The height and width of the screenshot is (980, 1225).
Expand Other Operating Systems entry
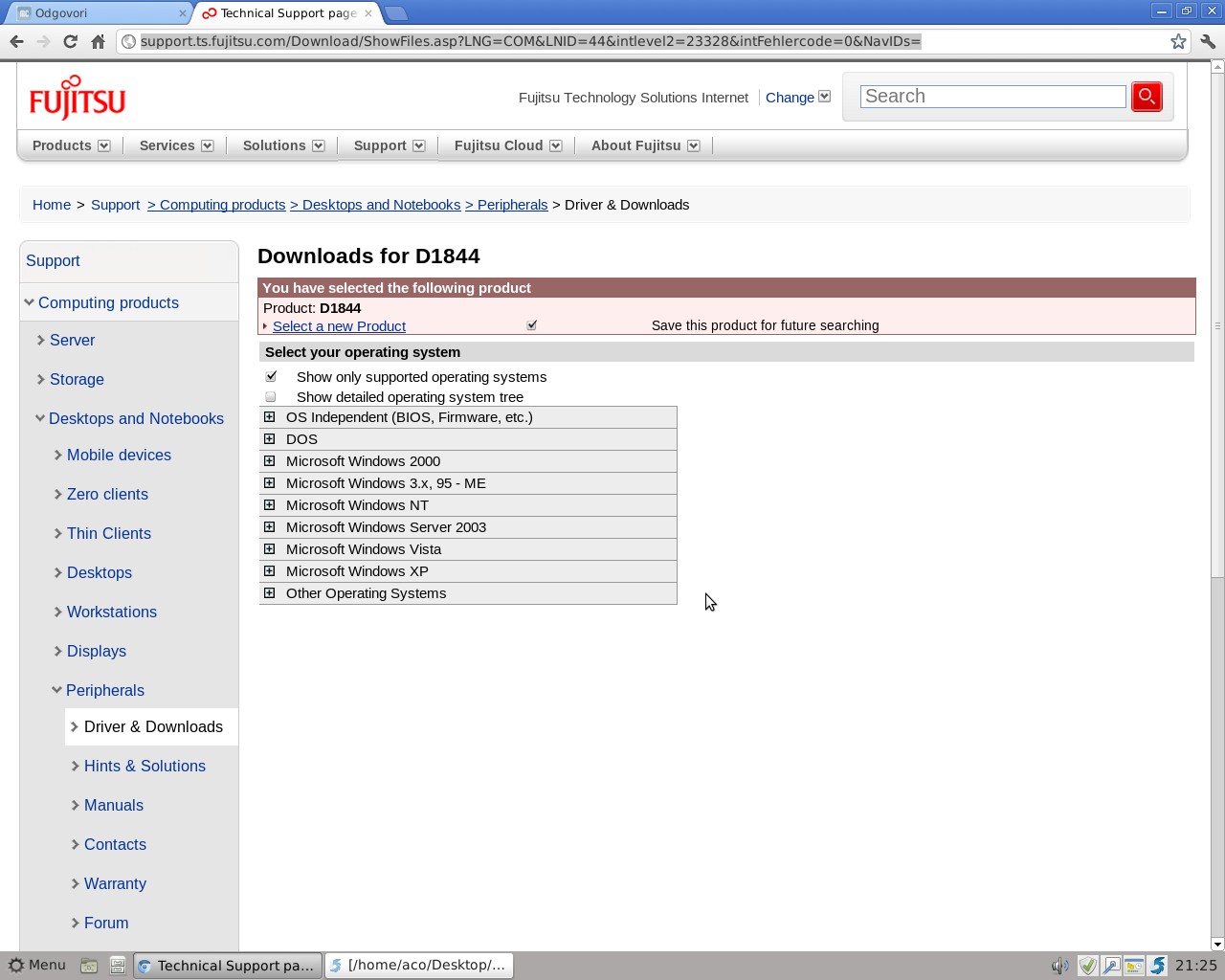click(269, 593)
